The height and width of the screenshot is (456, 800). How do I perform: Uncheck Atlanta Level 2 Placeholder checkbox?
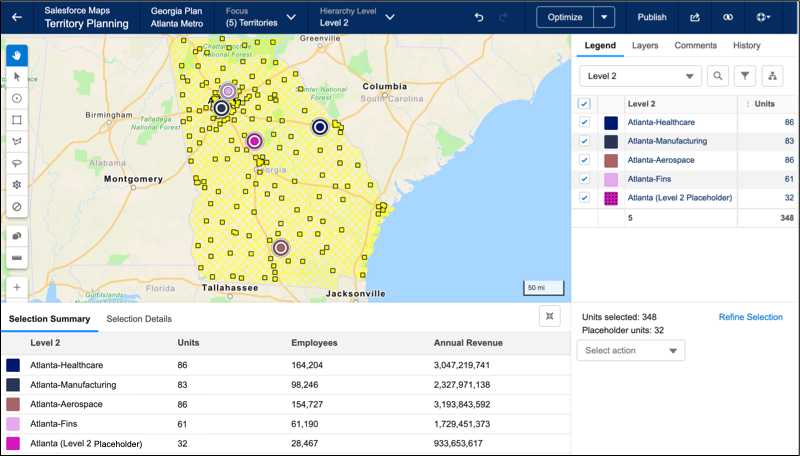click(584, 198)
